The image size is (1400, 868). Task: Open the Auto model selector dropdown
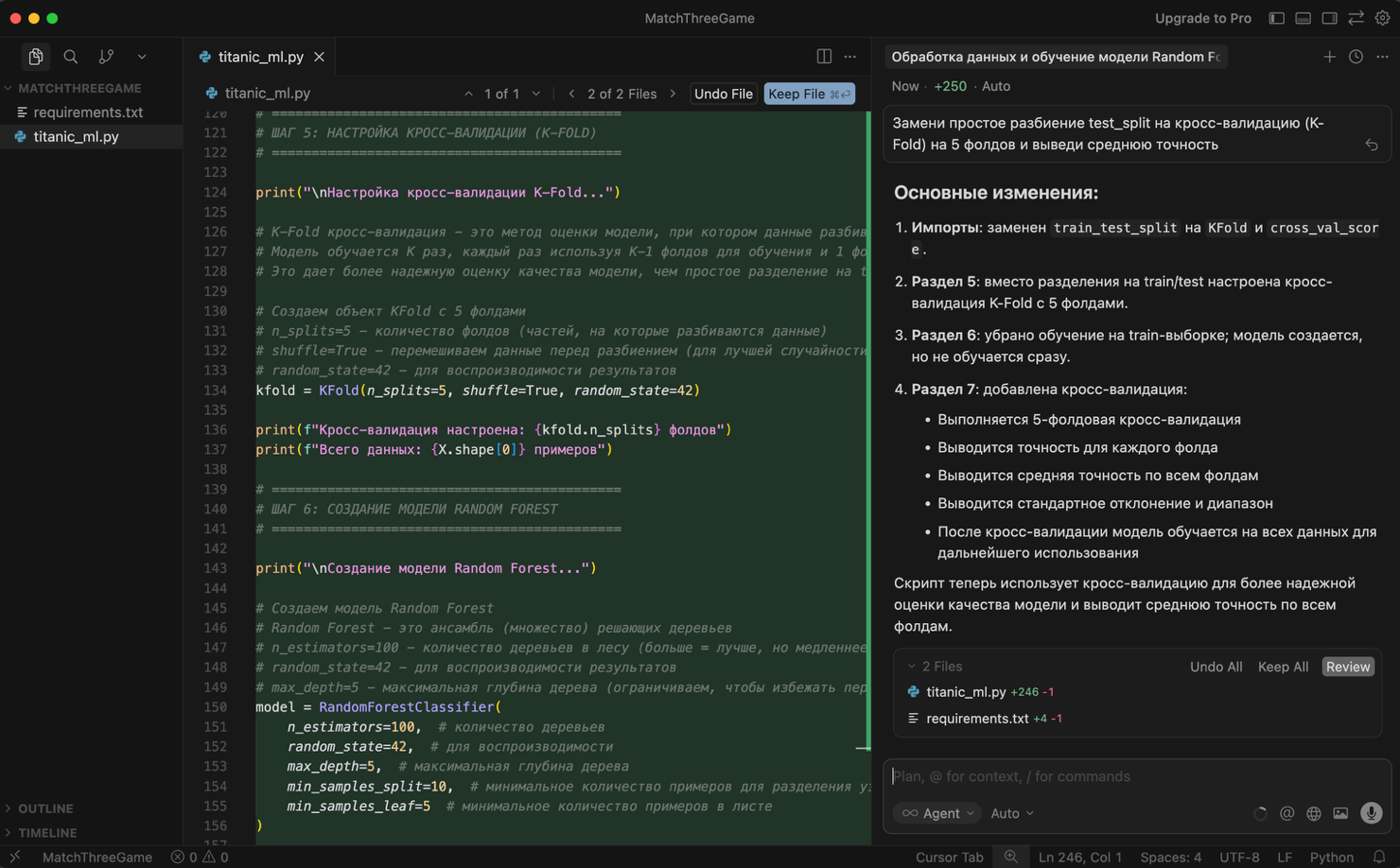tap(1010, 813)
